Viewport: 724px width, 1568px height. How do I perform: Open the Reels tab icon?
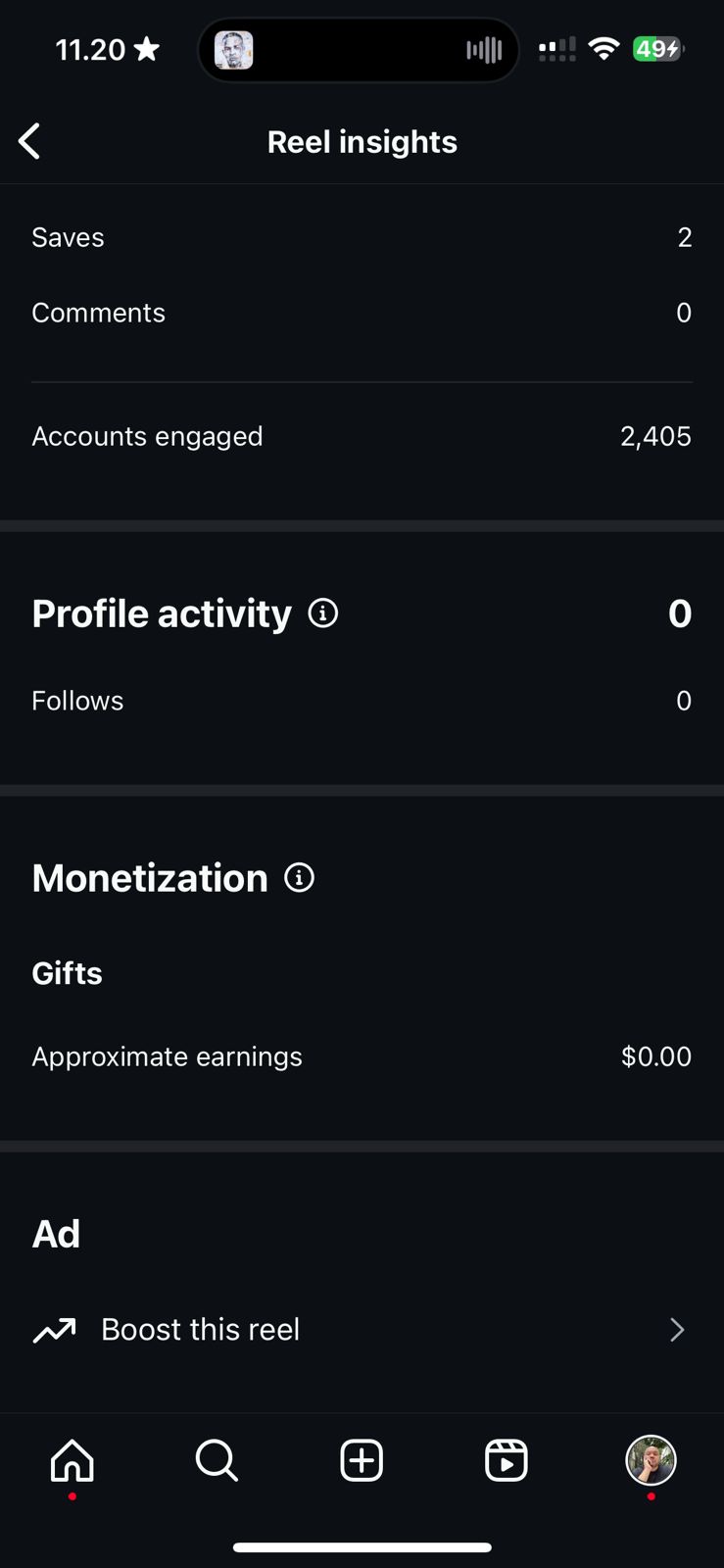(x=507, y=1460)
